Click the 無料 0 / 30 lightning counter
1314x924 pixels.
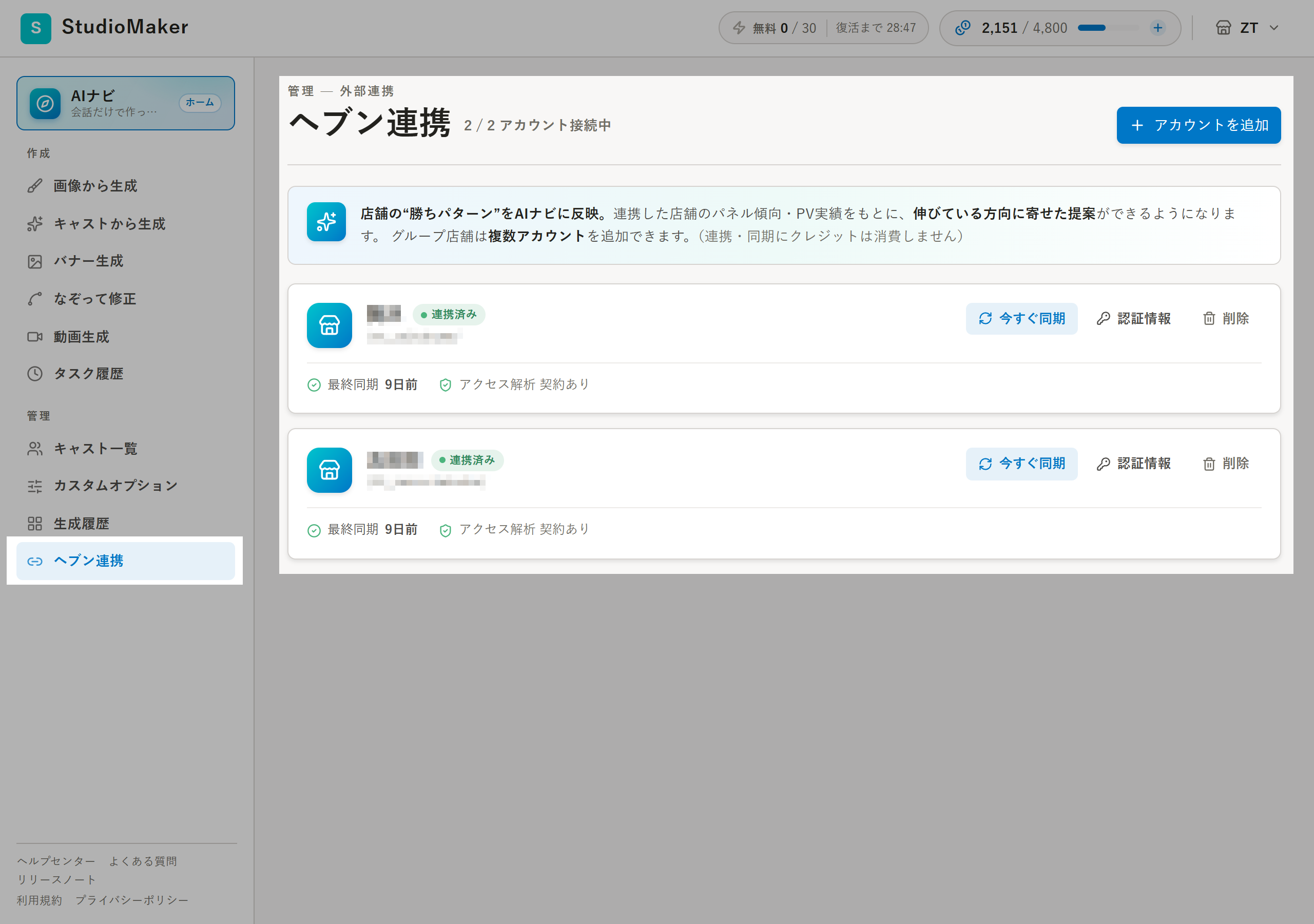point(775,28)
